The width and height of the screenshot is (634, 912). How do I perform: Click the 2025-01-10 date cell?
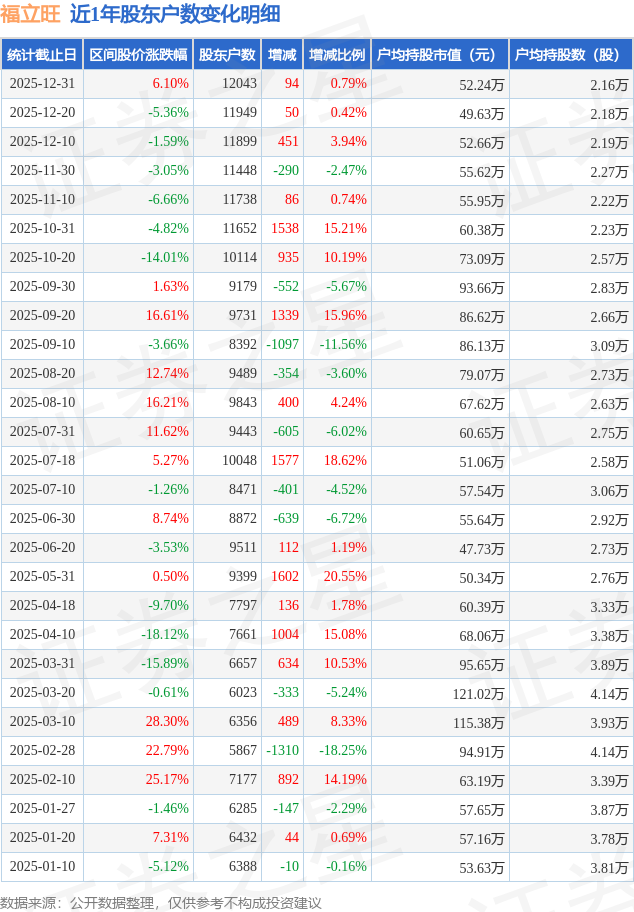pyautogui.click(x=41, y=867)
